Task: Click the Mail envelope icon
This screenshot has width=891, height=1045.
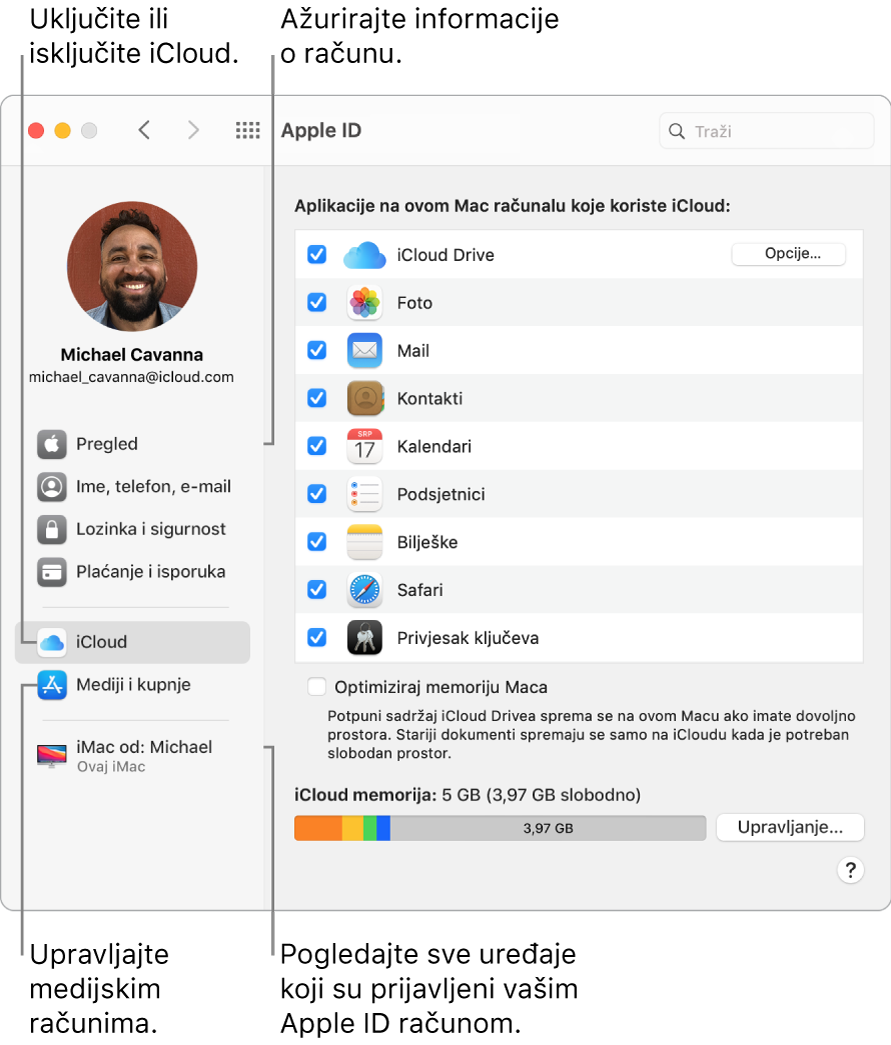Action: click(364, 350)
